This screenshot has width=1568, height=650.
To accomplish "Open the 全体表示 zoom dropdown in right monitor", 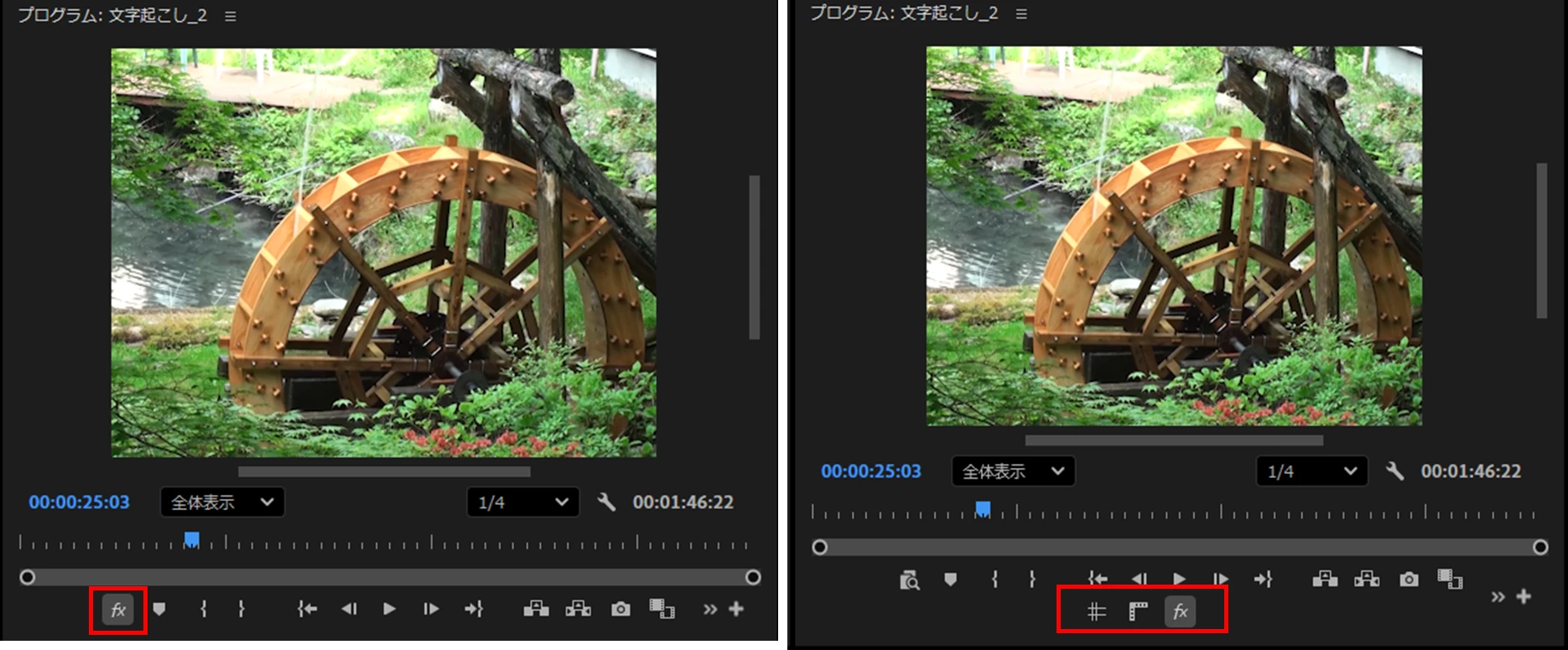I will click(1013, 471).
